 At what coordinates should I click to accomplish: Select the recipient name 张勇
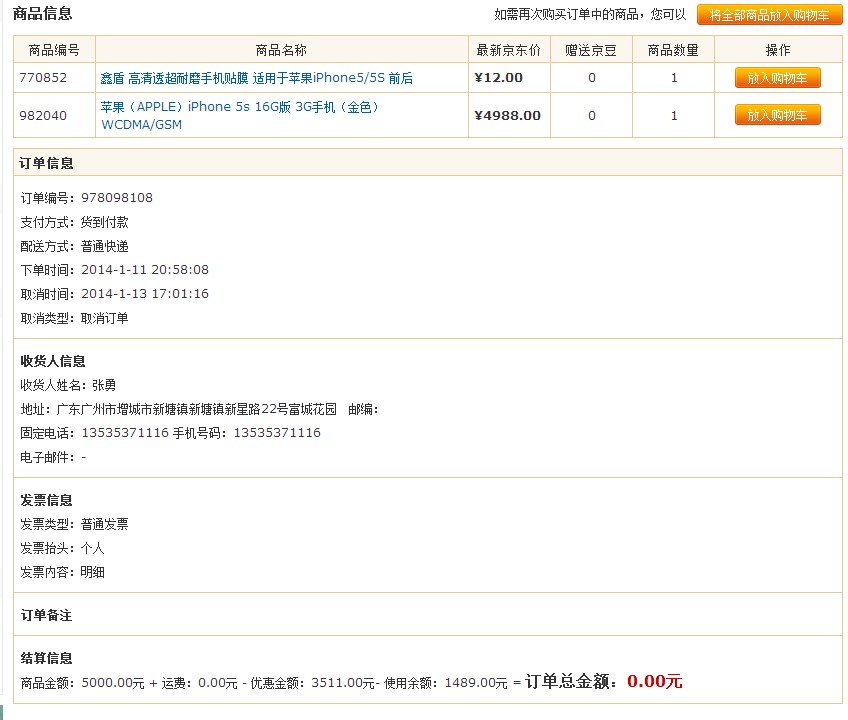coord(103,385)
